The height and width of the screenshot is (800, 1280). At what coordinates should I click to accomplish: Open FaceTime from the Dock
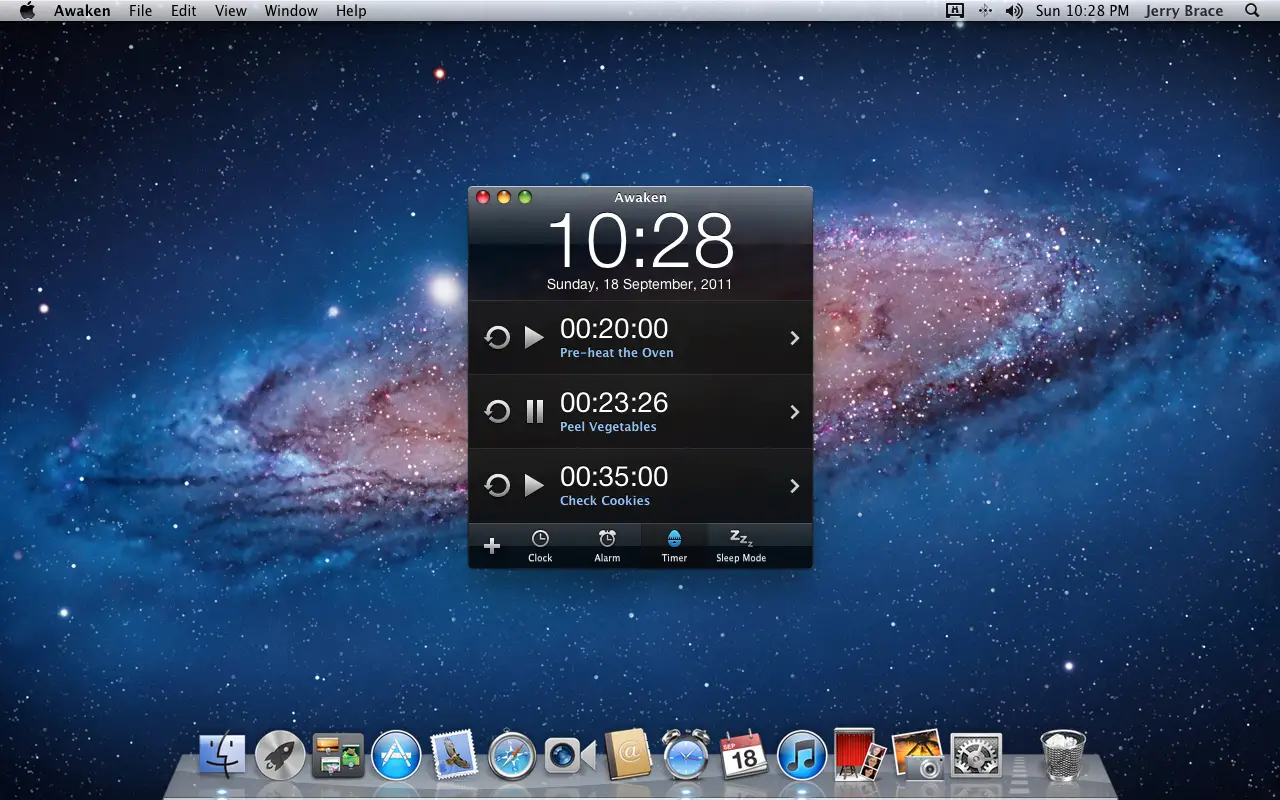coord(570,756)
